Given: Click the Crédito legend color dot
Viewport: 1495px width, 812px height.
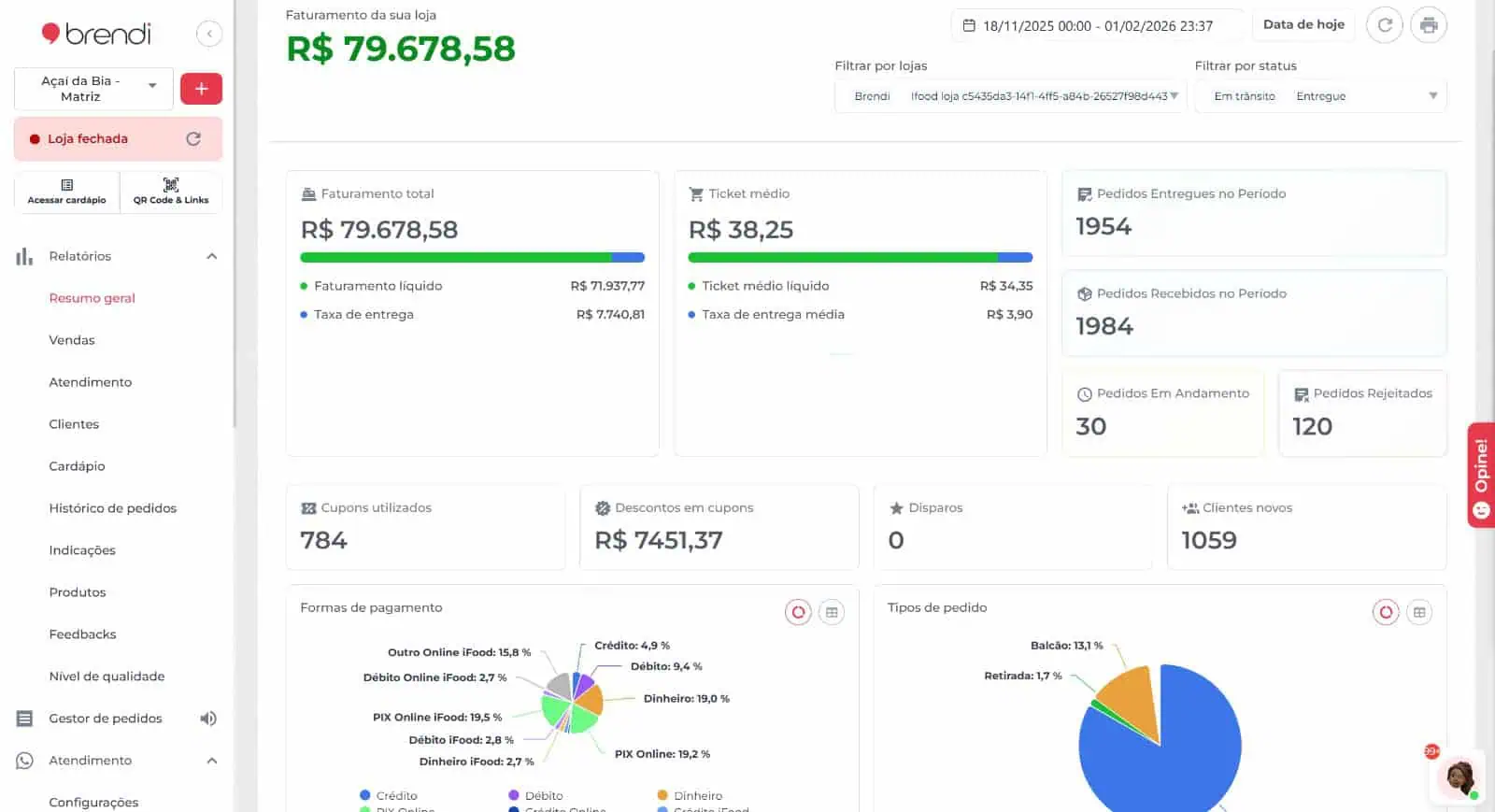Looking at the screenshot, I should [365, 796].
